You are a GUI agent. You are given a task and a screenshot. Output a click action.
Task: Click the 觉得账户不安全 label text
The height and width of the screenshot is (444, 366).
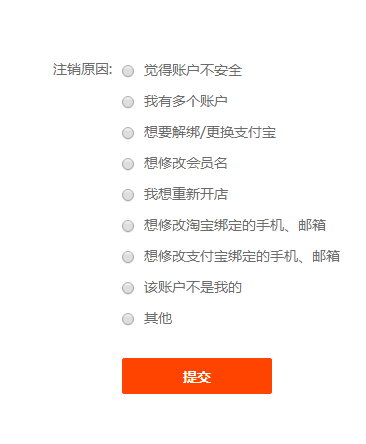pyautogui.click(x=193, y=70)
